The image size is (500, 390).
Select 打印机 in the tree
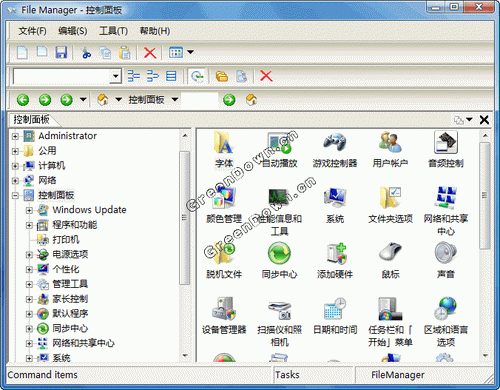[66, 240]
